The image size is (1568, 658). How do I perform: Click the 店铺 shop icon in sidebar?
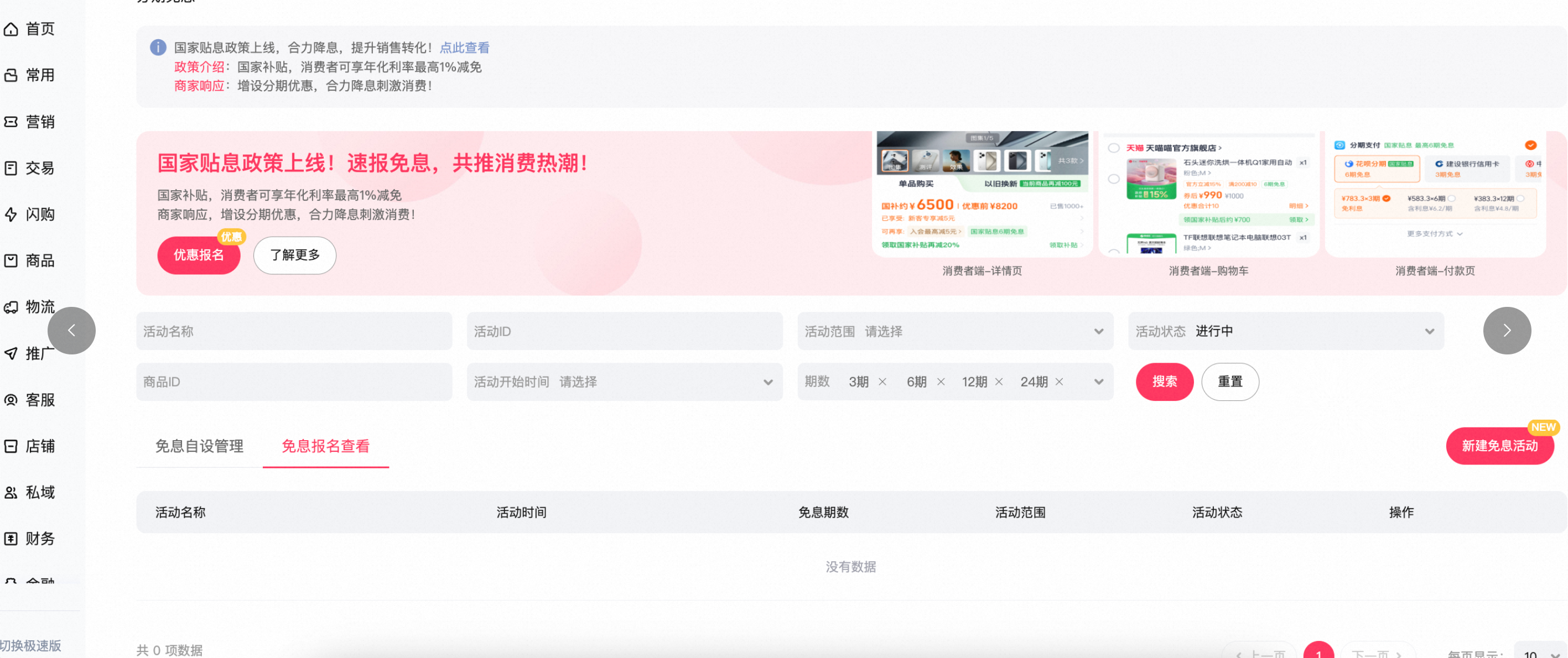tap(11, 446)
